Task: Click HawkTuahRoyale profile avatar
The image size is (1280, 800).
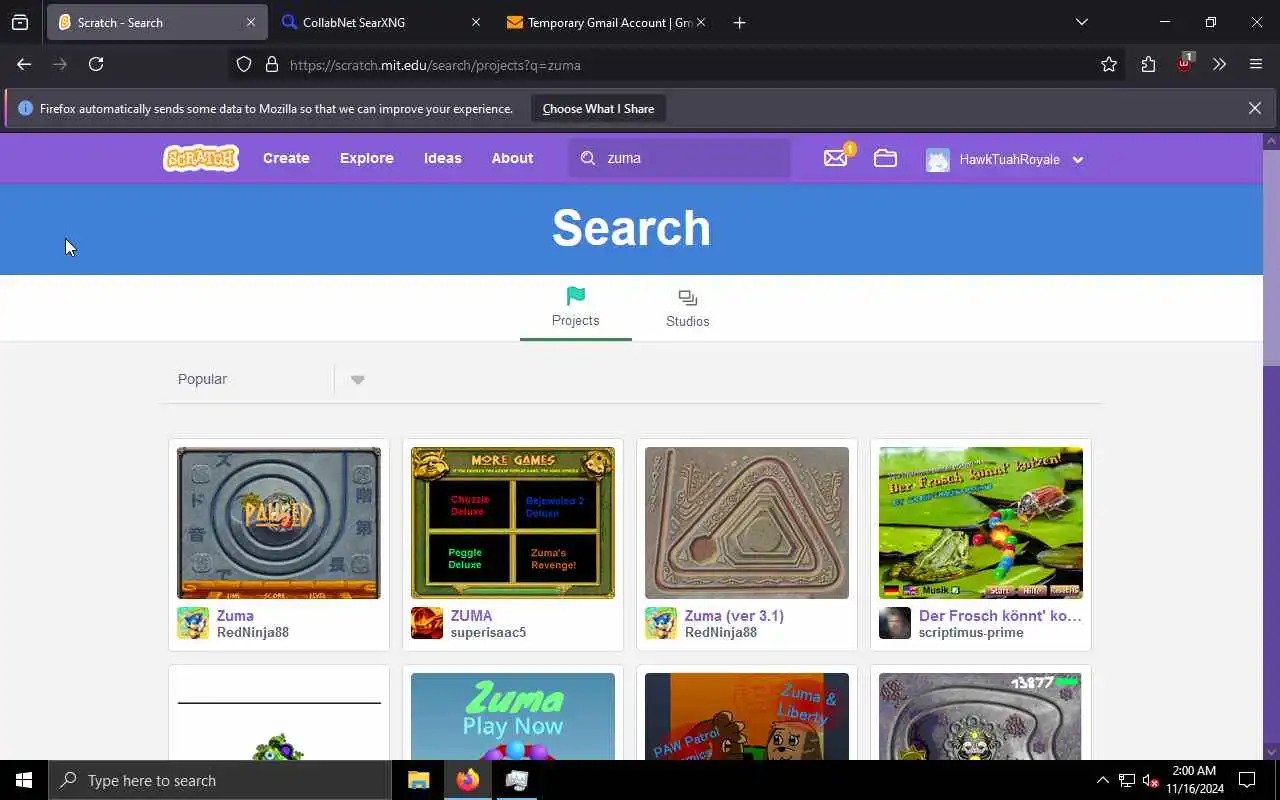Action: tap(937, 159)
